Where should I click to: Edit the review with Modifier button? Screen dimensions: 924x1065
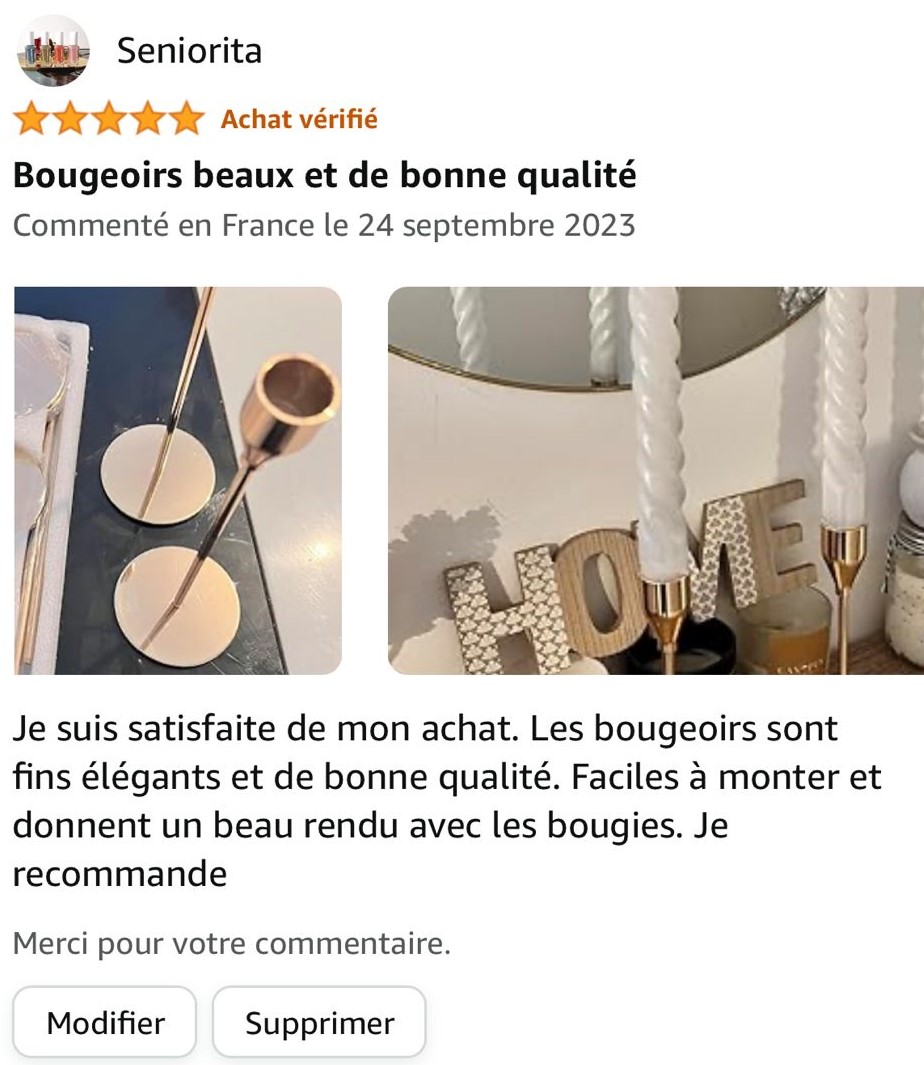(x=105, y=1022)
